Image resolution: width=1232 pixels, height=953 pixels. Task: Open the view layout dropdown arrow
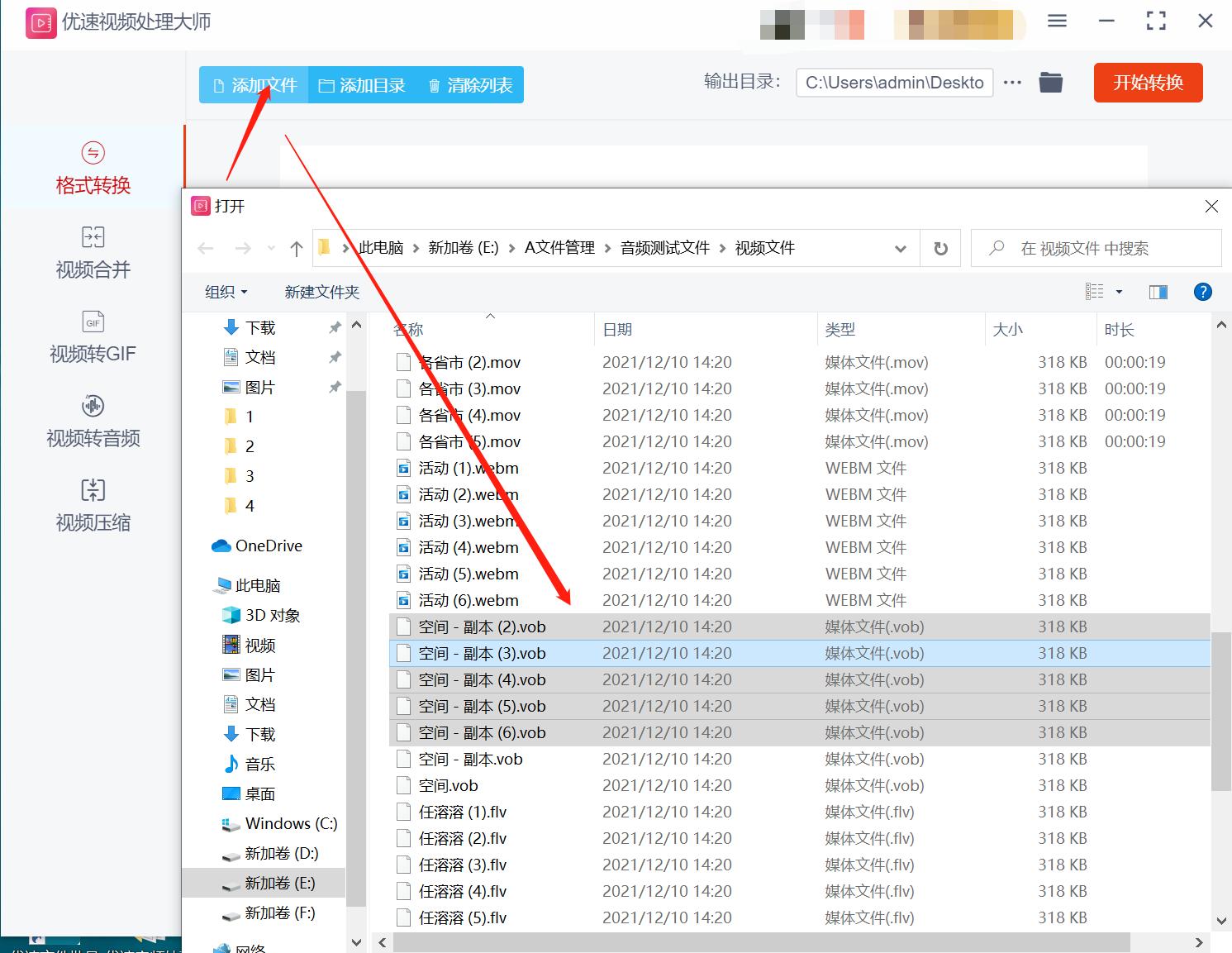click(x=1120, y=291)
